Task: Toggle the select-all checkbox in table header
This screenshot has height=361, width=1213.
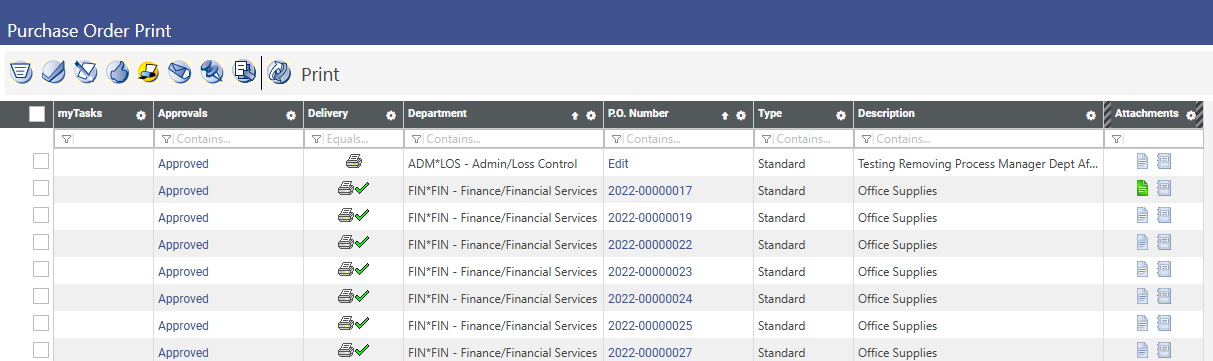Action: tap(37, 114)
